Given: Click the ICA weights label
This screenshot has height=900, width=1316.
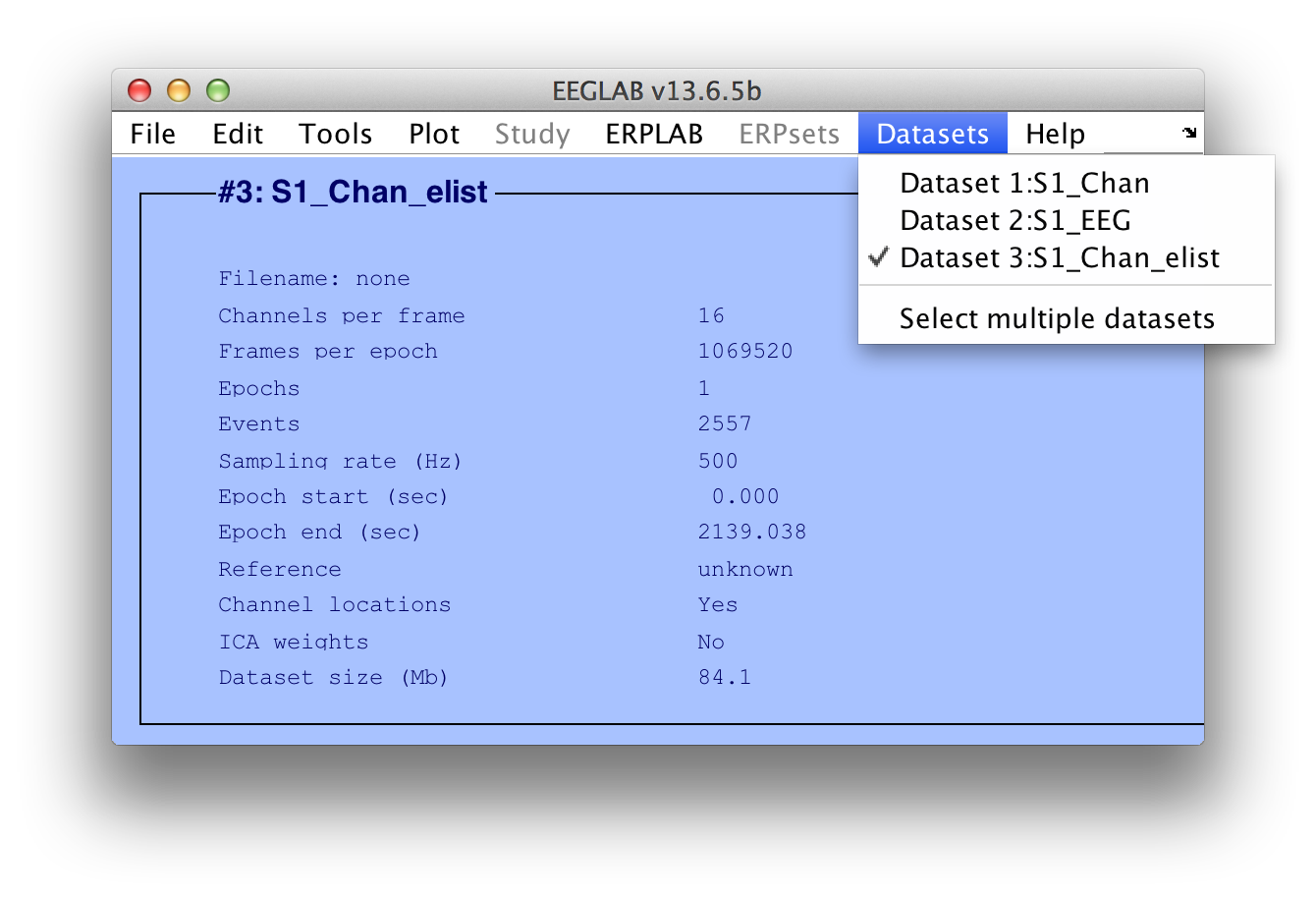Looking at the screenshot, I should click(x=294, y=643).
